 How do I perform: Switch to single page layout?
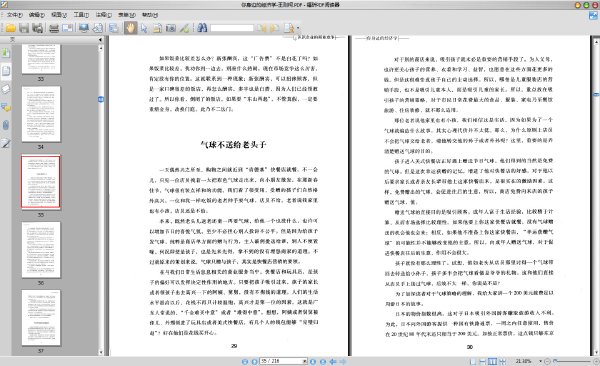tap(473, 361)
